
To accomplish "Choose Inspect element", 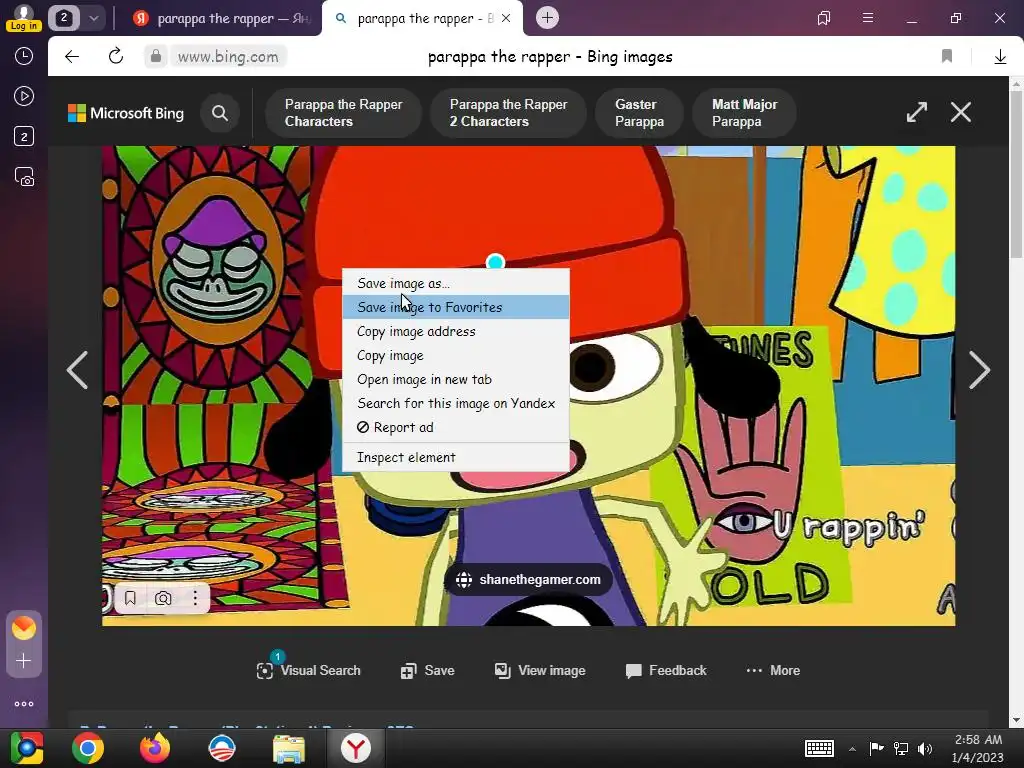I will pyautogui.click(x=456, y=457).
